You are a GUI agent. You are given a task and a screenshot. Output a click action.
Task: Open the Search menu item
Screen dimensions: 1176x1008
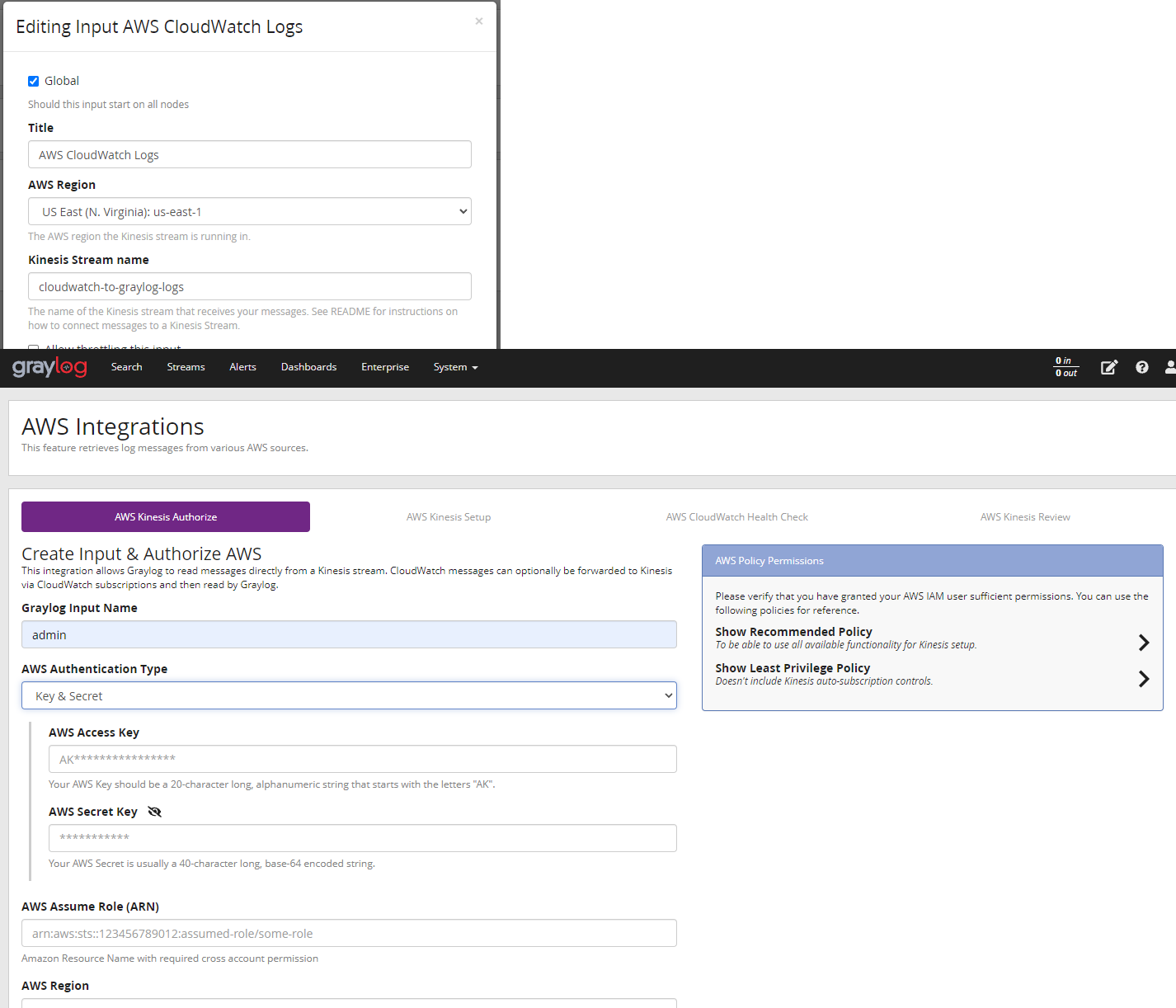(127, 367)
